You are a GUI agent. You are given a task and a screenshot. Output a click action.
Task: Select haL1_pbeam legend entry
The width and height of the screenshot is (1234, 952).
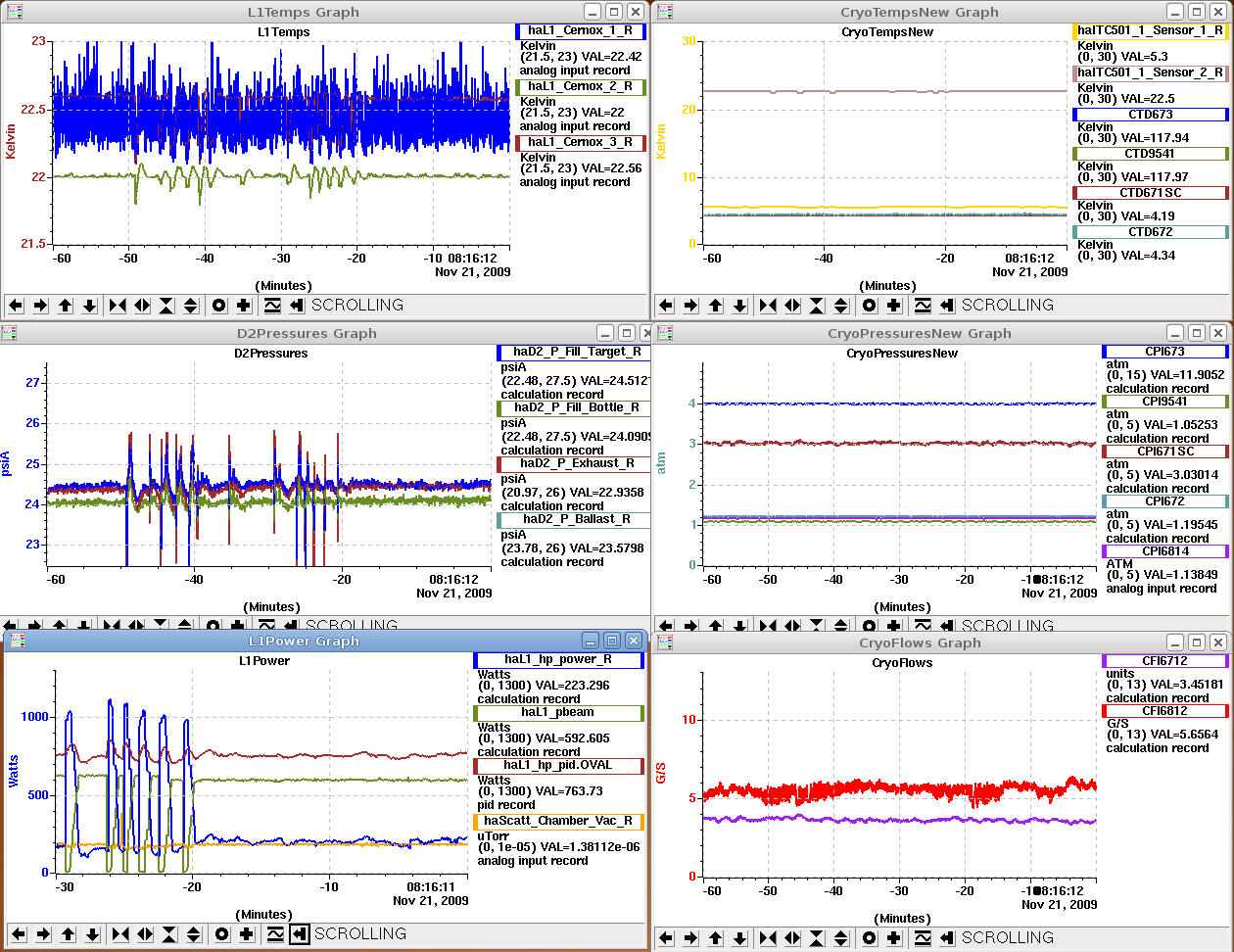tap(558, 713)
